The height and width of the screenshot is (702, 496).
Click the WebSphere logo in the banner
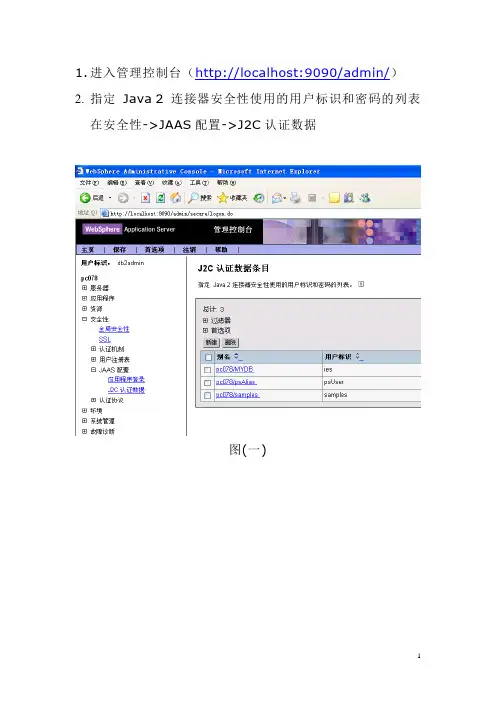click(x=102, y=229)
